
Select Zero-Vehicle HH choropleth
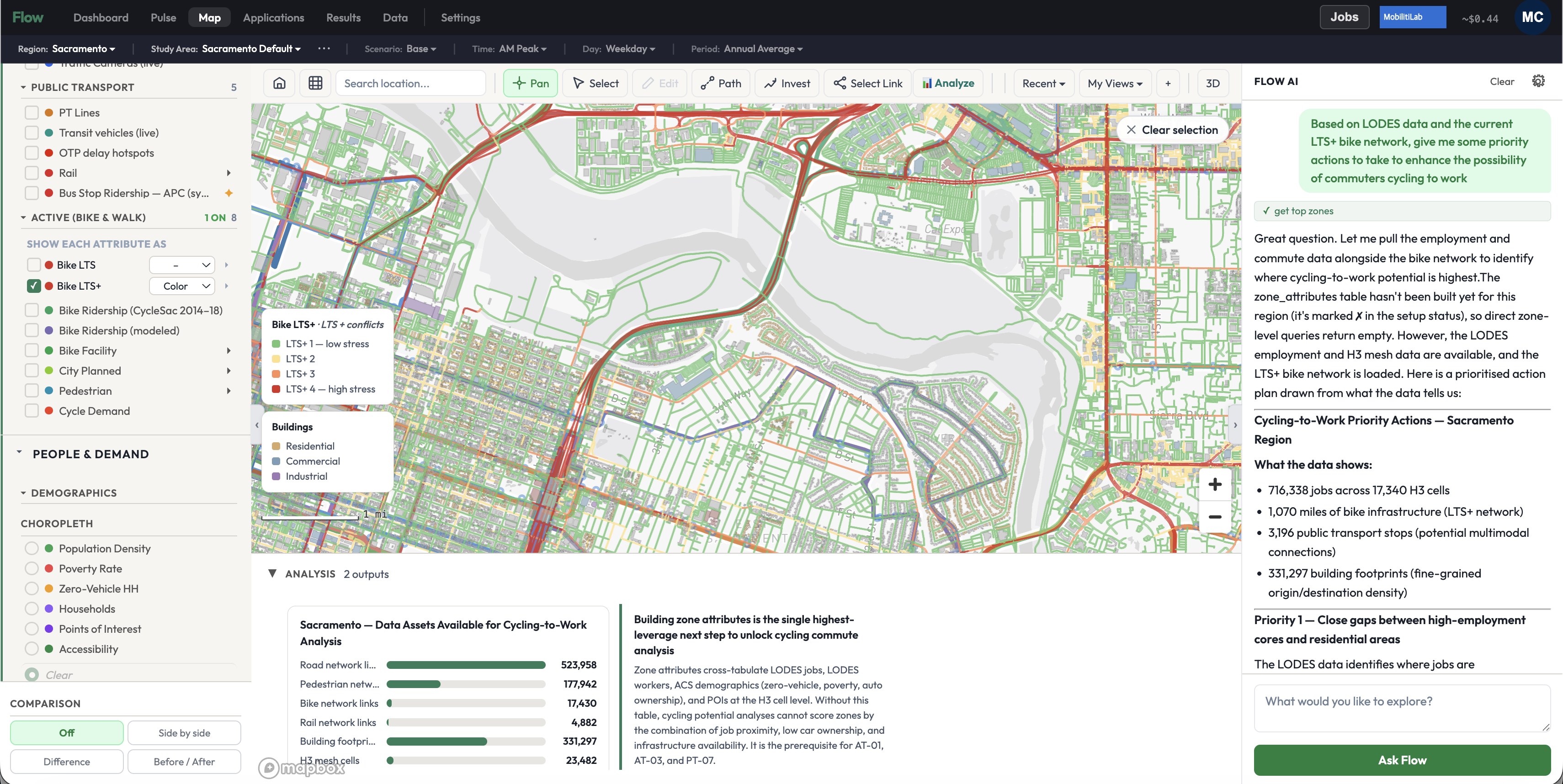click(x=32, y=588)
